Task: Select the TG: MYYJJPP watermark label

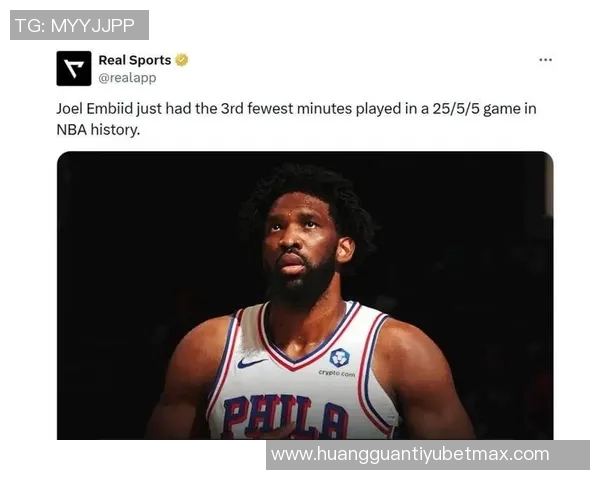Action: tap(79, 25)
